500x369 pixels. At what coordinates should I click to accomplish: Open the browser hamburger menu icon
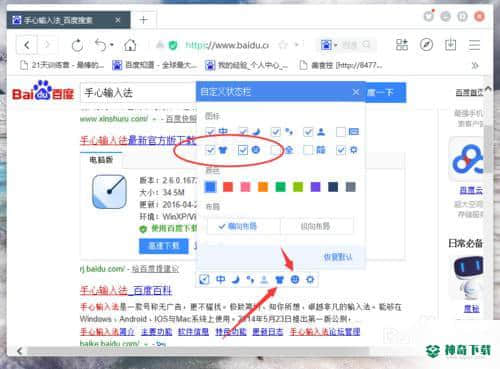(x=474, y=45)
